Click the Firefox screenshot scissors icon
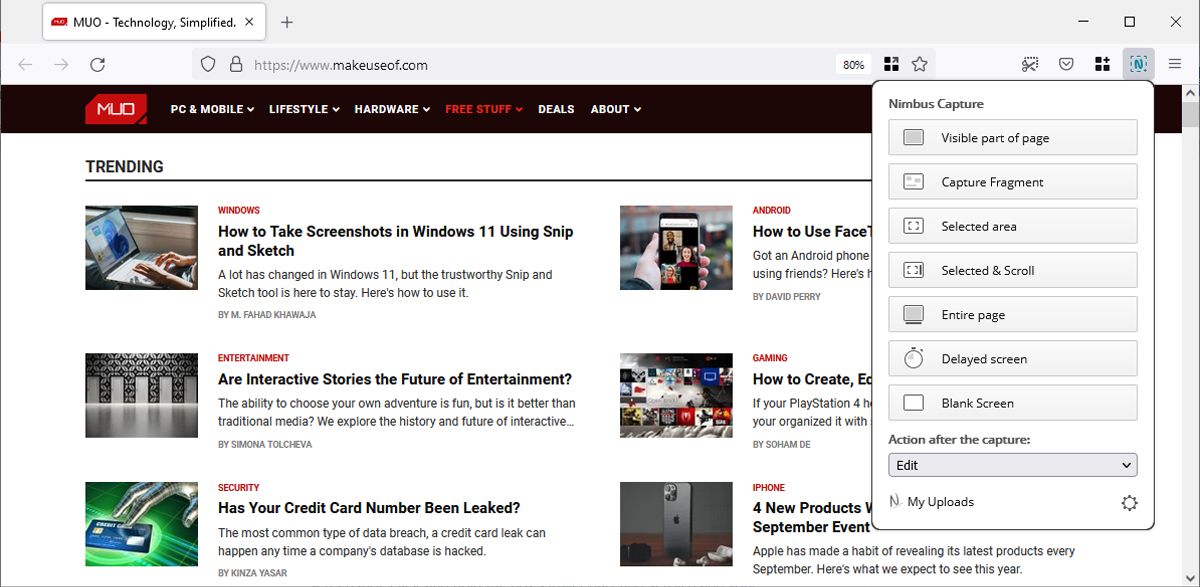 click(1030, 64)
